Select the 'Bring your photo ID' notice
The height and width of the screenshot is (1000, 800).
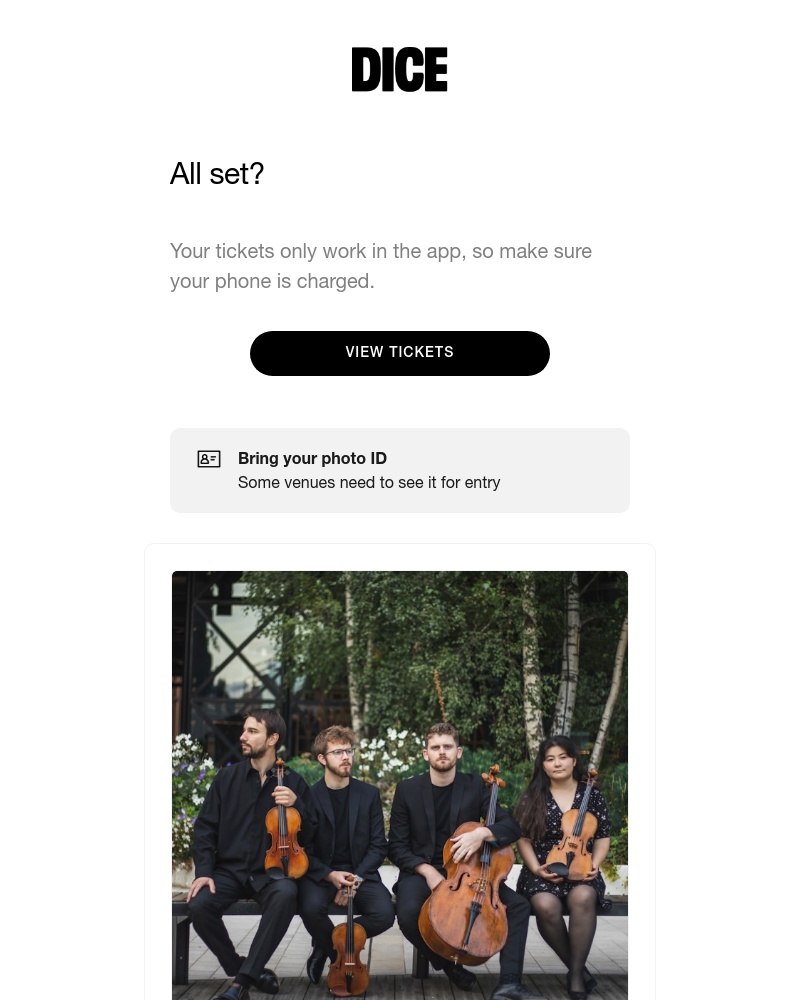point(312,459)
